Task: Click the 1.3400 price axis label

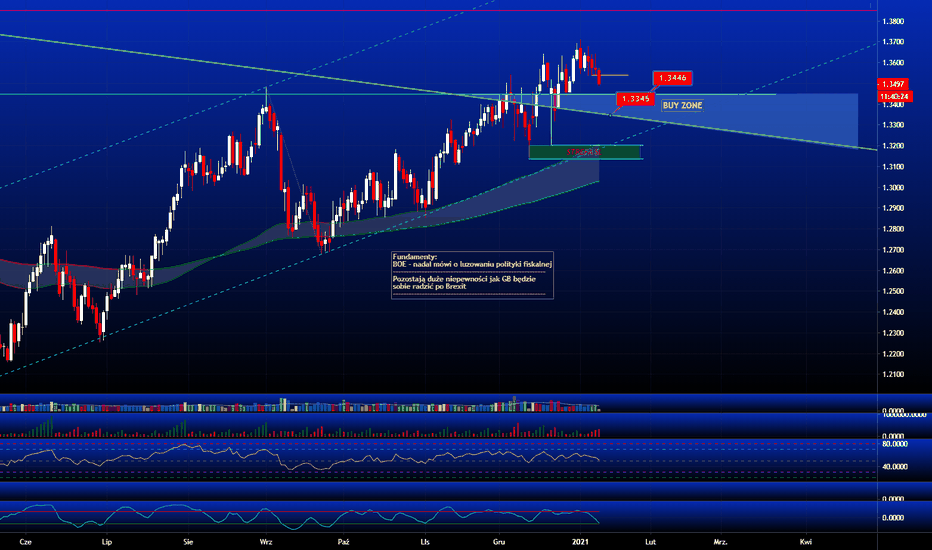Action: (x=893, y=105)
